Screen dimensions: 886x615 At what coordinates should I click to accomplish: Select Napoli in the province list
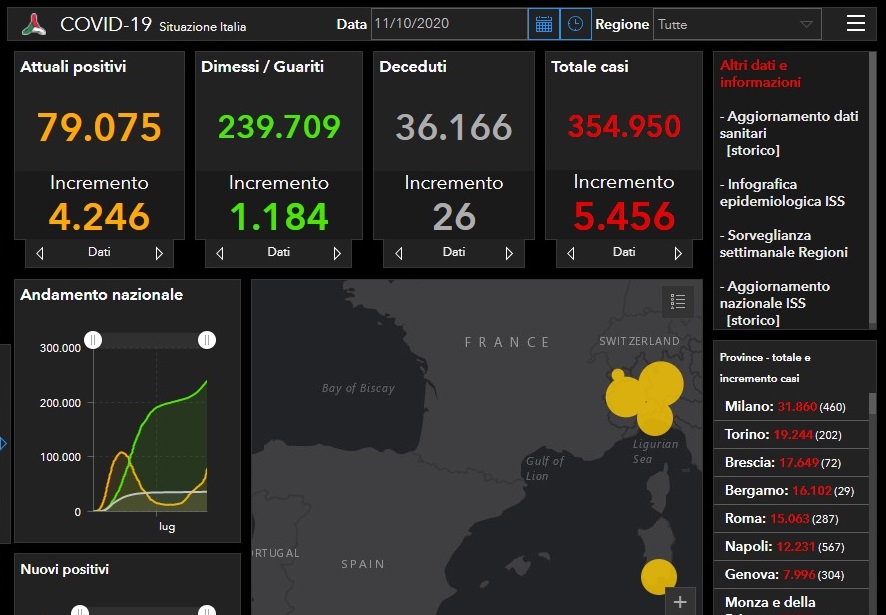point(784,546)
